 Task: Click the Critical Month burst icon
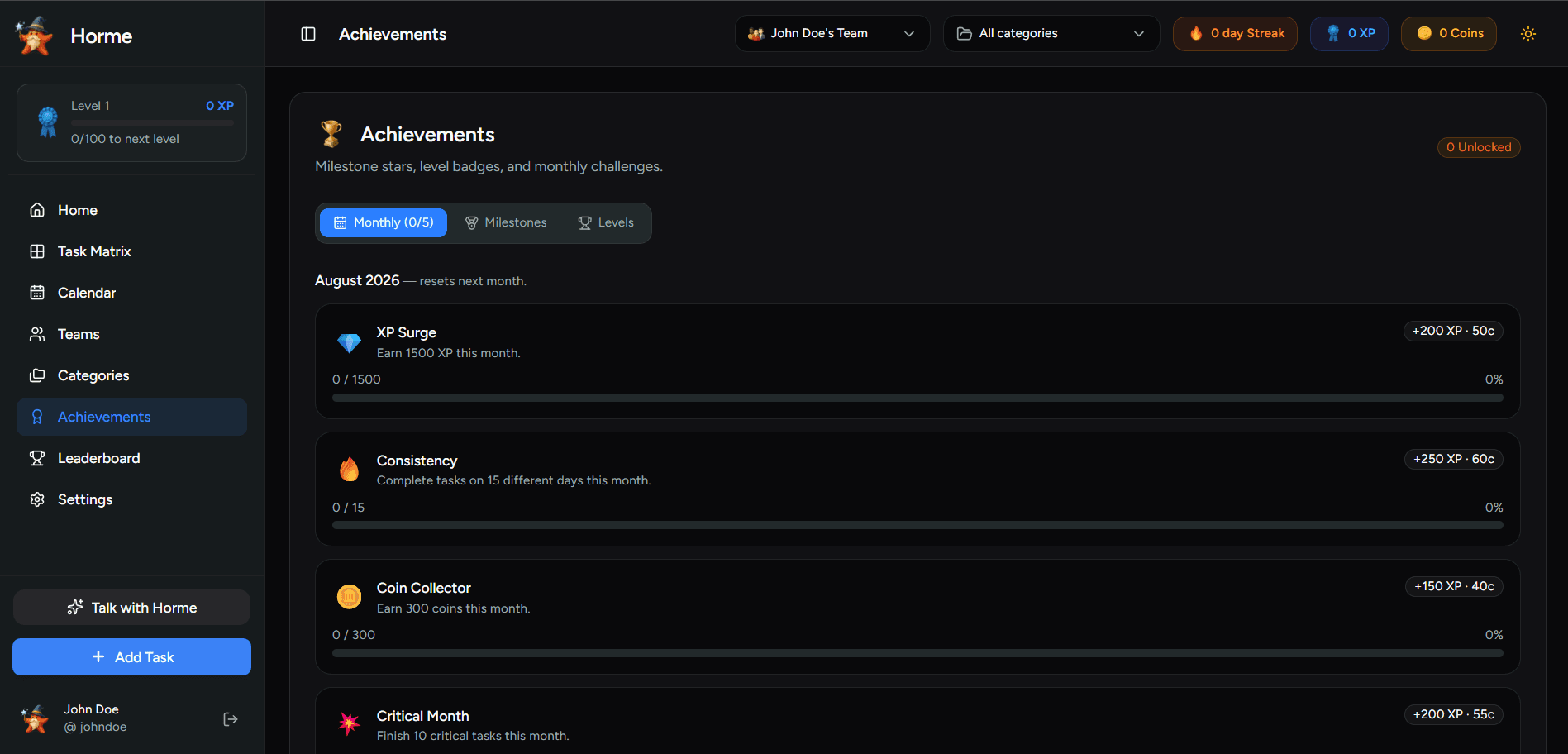point(349,723)
